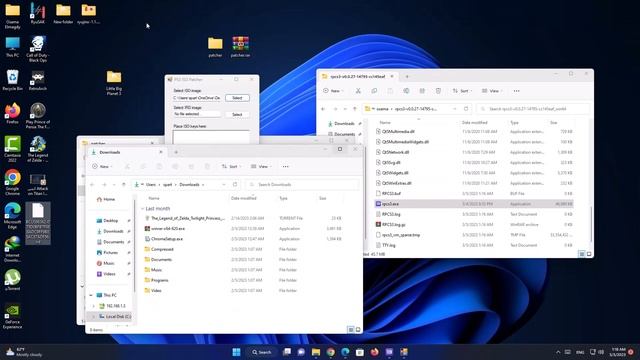Click Select button for ISO image in PS3 ISO Patcher
This screenshot has height=360, width=640.
click(237, 98)
